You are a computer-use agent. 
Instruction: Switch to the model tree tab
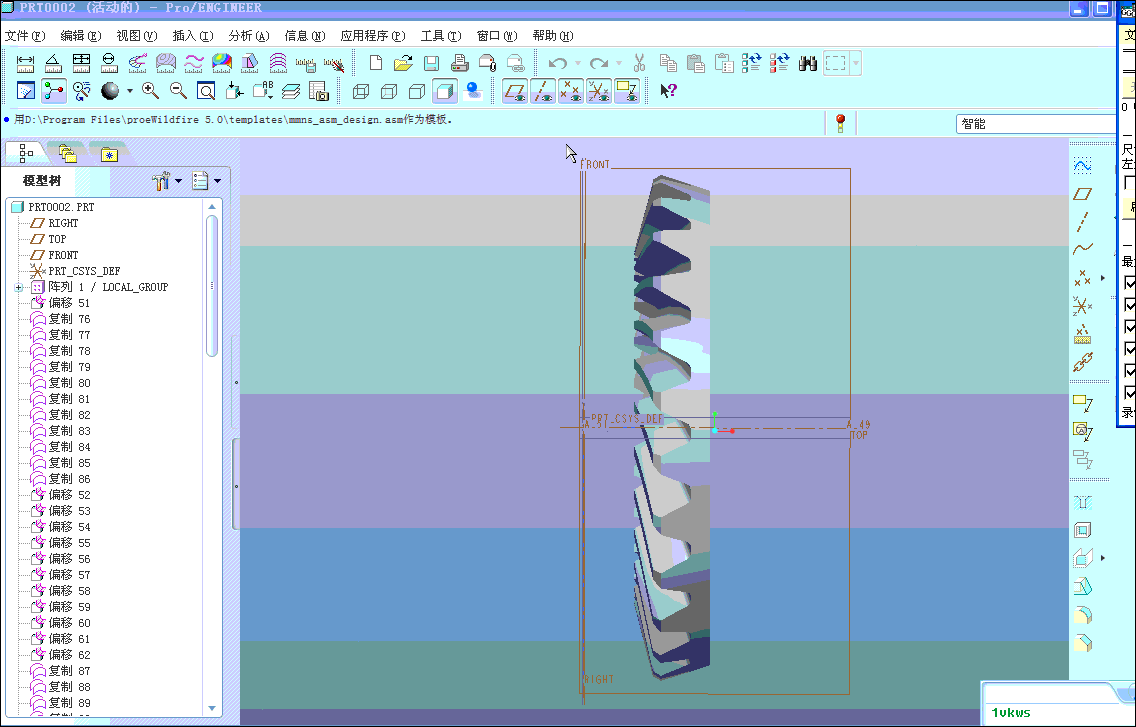tap(26, 153)
